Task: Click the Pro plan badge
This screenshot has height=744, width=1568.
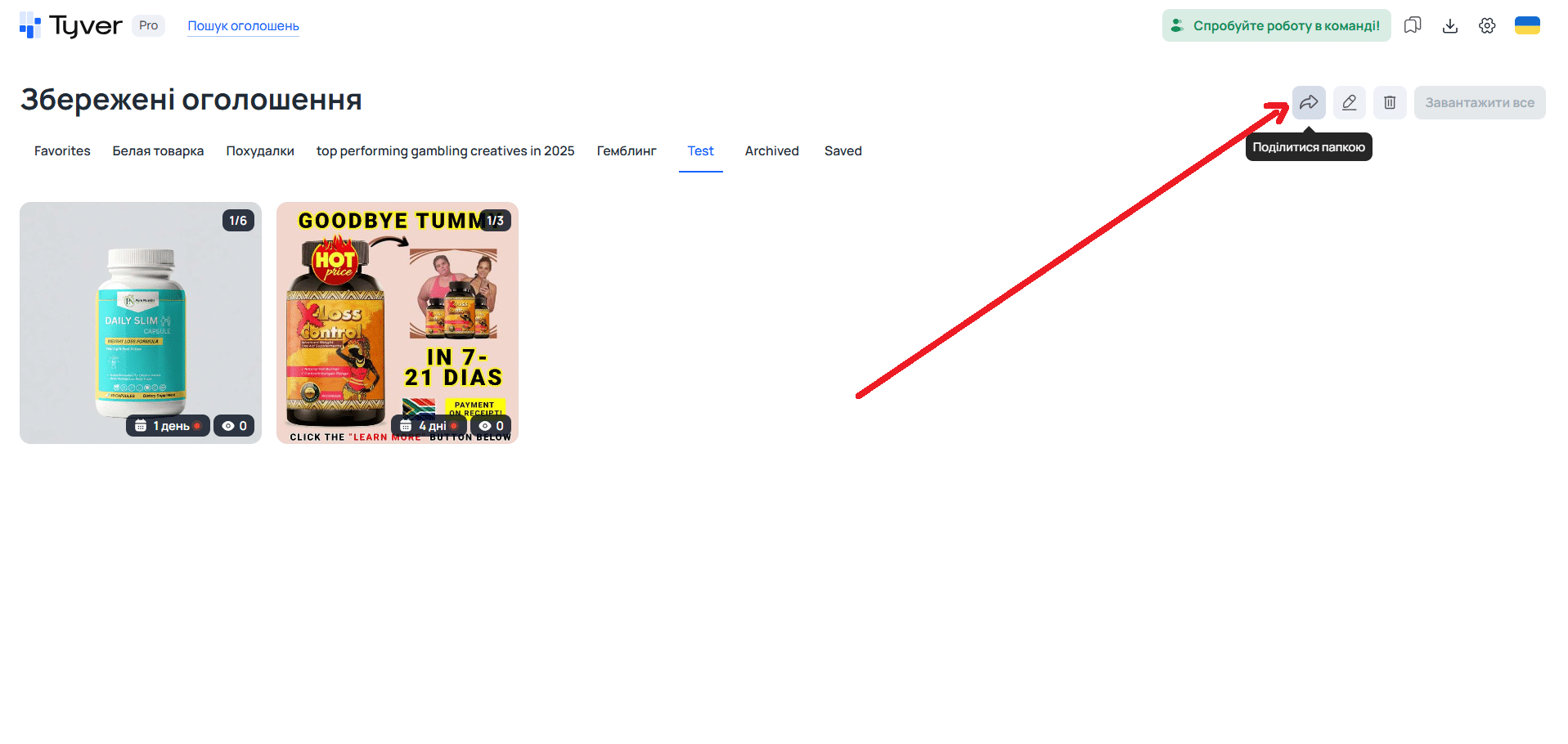Action: [x=148, y=25]
